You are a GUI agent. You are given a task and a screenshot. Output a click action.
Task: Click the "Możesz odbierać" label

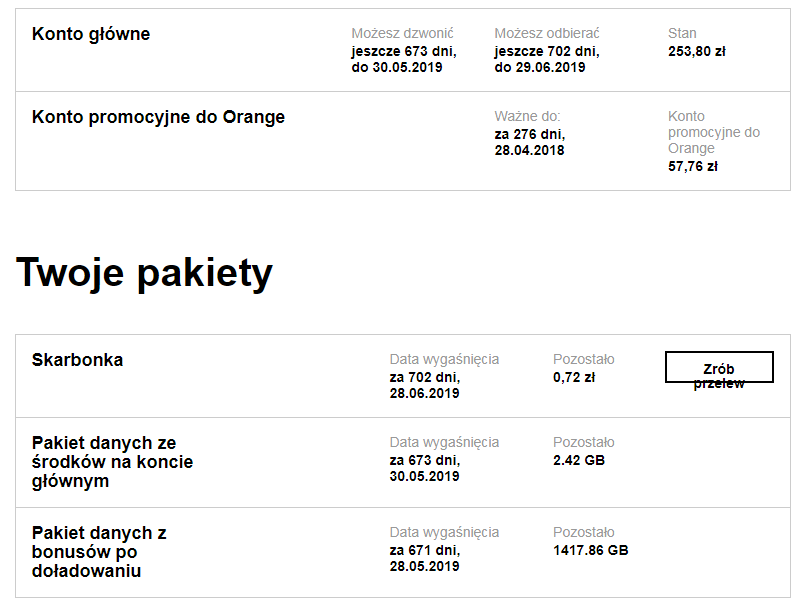point(547,34)
